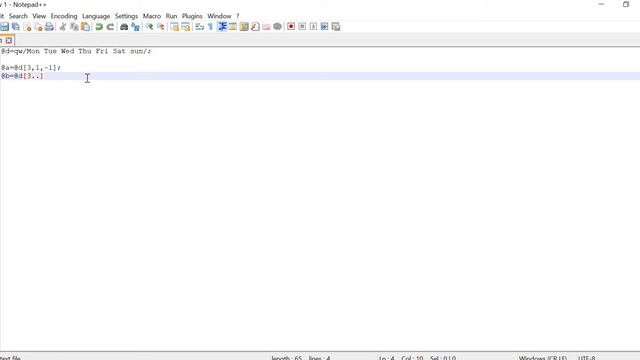Click the word Sat in the first line
The image size is (640, 360).
pos(119,51)
